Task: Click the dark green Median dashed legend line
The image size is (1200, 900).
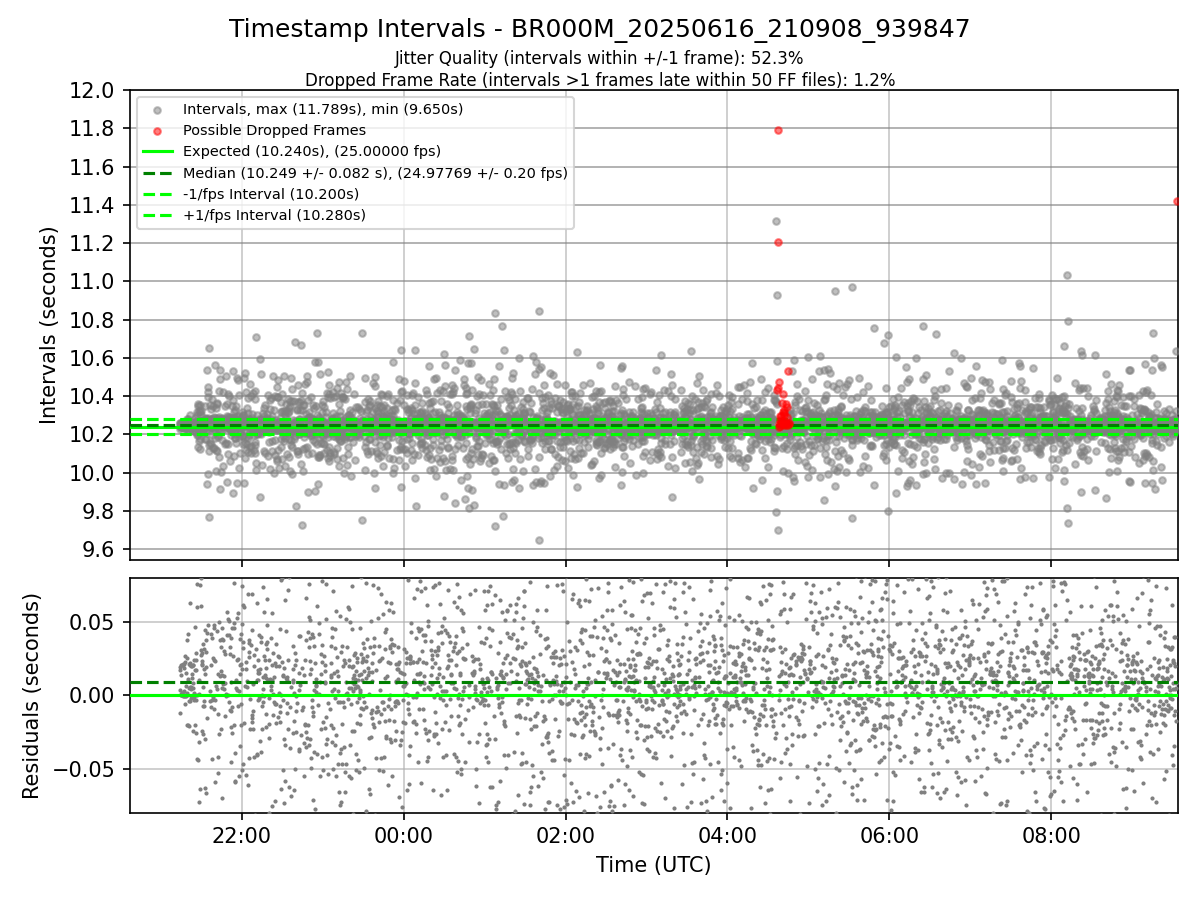Action: tap(157, 173)
